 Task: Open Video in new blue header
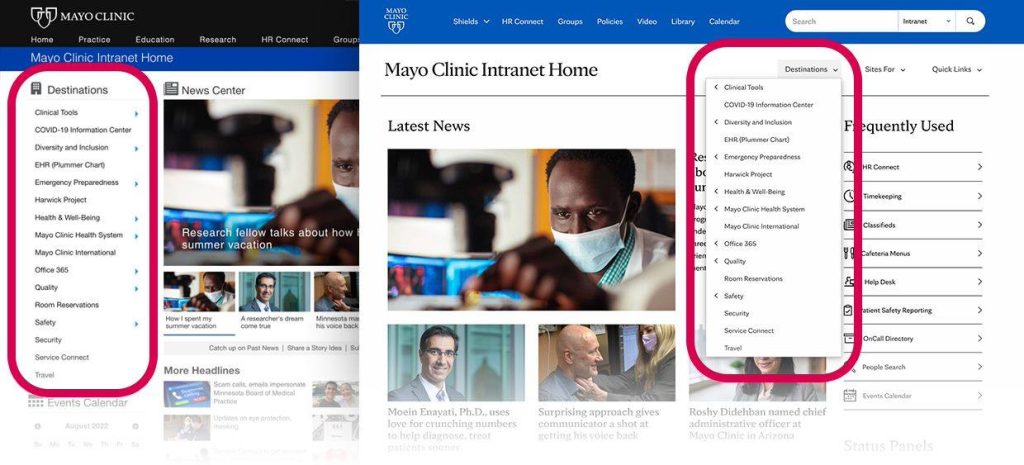[x=647, y=22]
